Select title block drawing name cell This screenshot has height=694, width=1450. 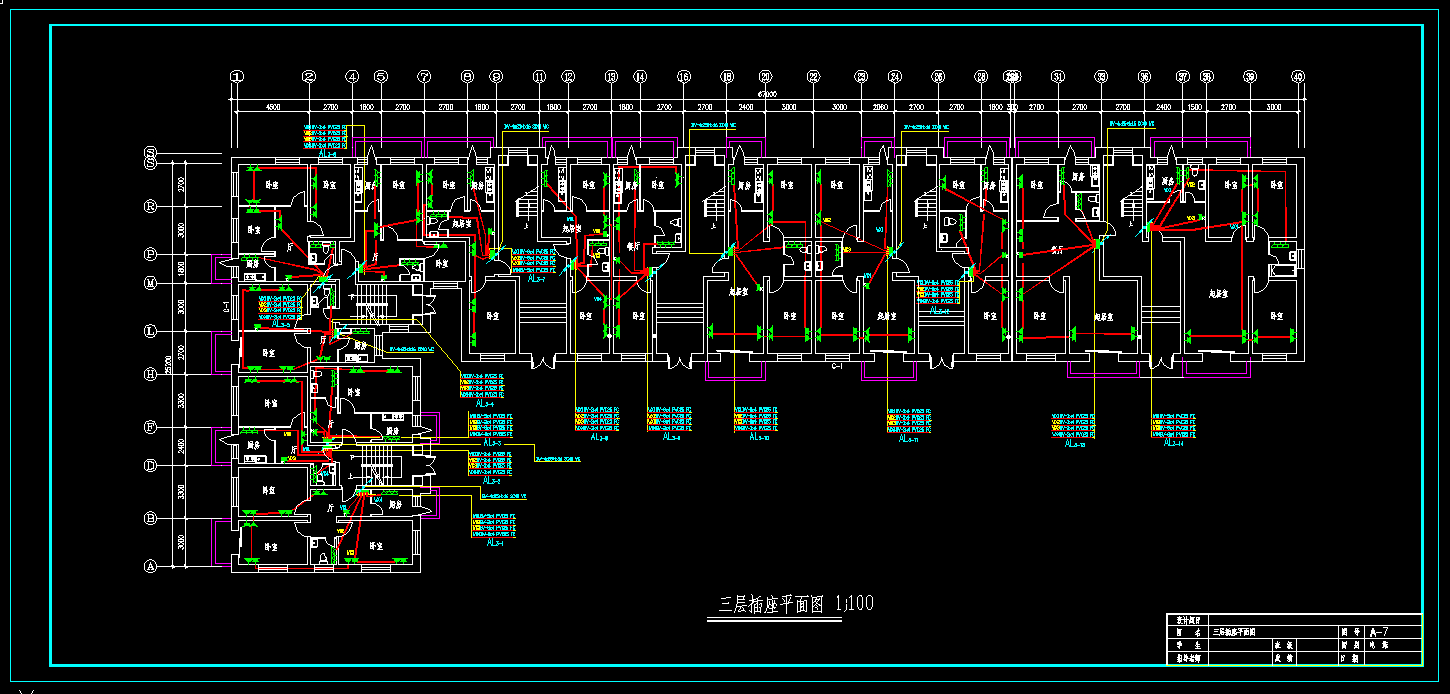1273,632
